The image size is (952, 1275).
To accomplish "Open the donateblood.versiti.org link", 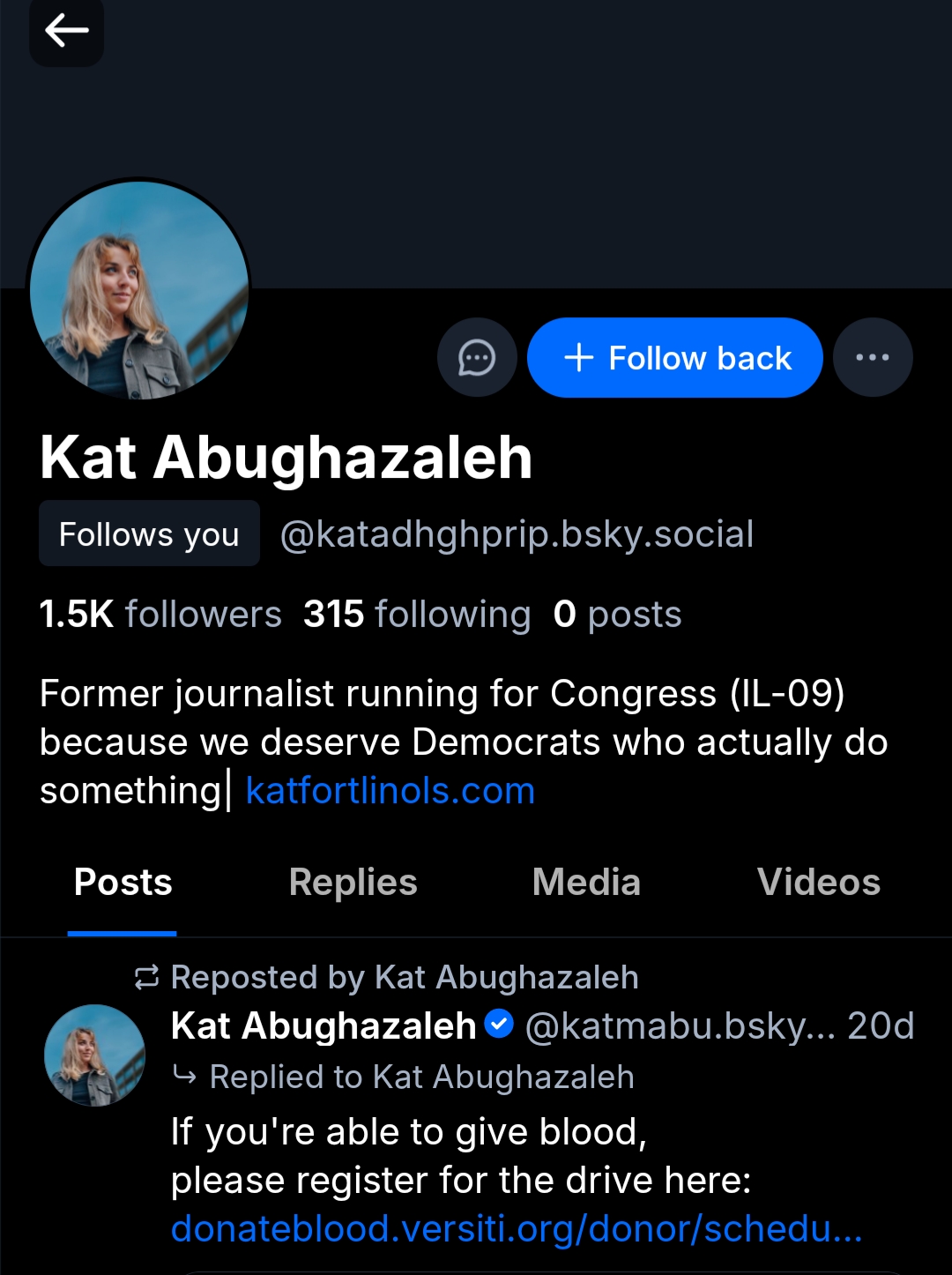I will 517,1228.
